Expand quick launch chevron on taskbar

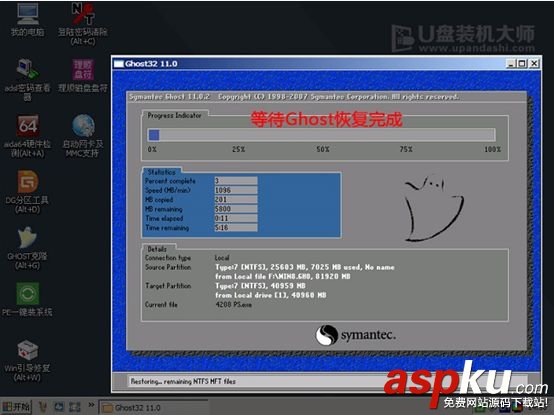(91, 405)
